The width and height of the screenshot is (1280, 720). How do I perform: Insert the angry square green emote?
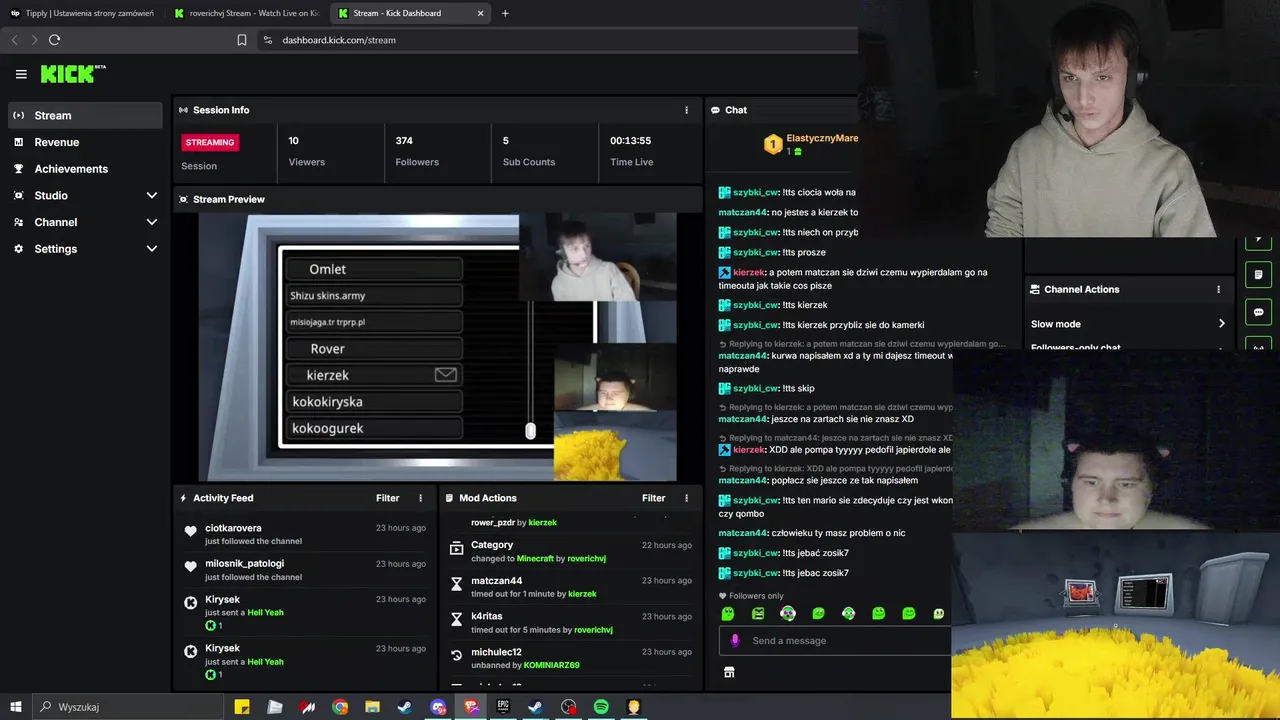pos(758,614)
